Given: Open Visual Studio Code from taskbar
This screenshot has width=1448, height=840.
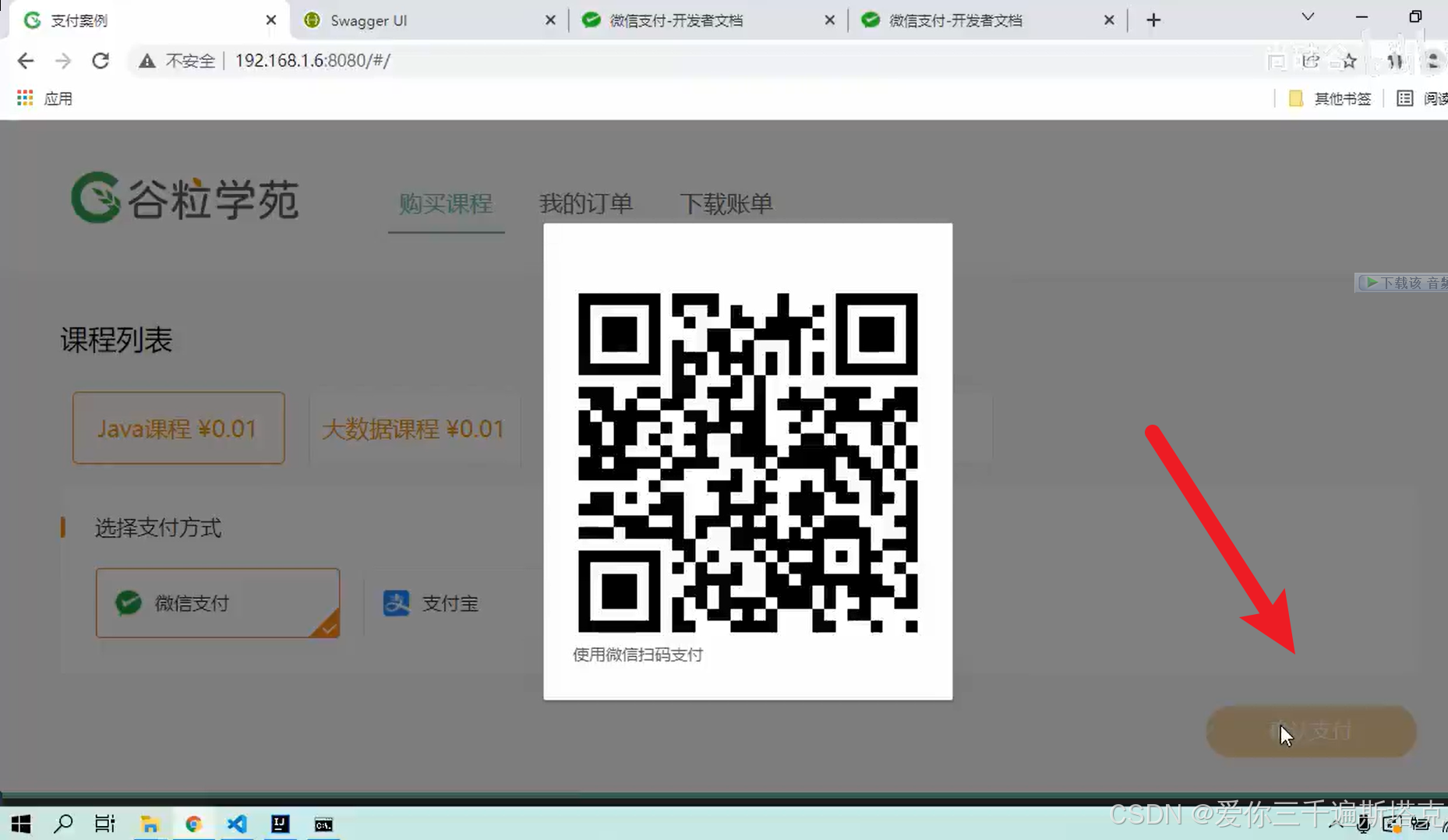Looking at the screenshot, I should pyautogui.click(x=237, y=824).
